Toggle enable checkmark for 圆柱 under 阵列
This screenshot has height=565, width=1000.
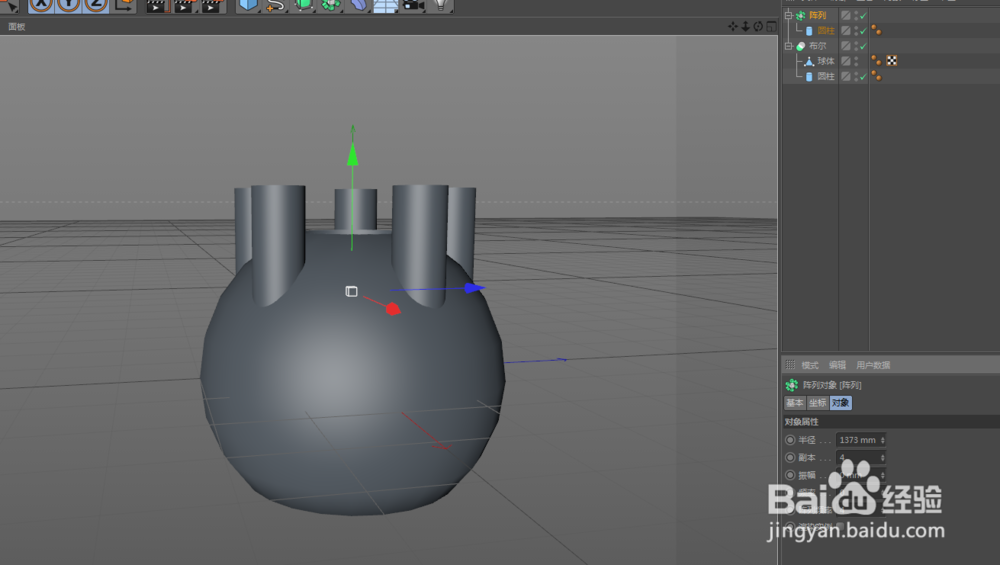click(x=864, y=31)
